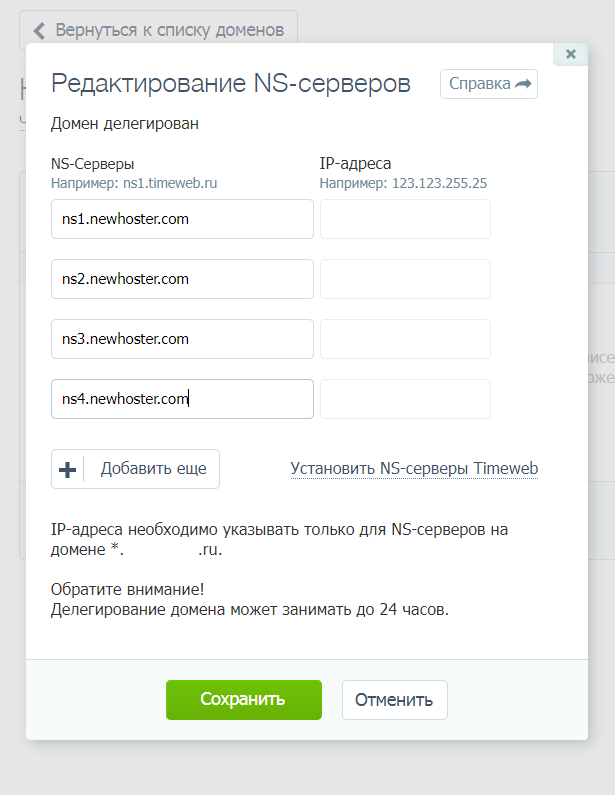The height and width of the screenshot is (795, 615).
Task: Click Установить NS-серверы Timeweb link
Action: click(x=414, y=468)
